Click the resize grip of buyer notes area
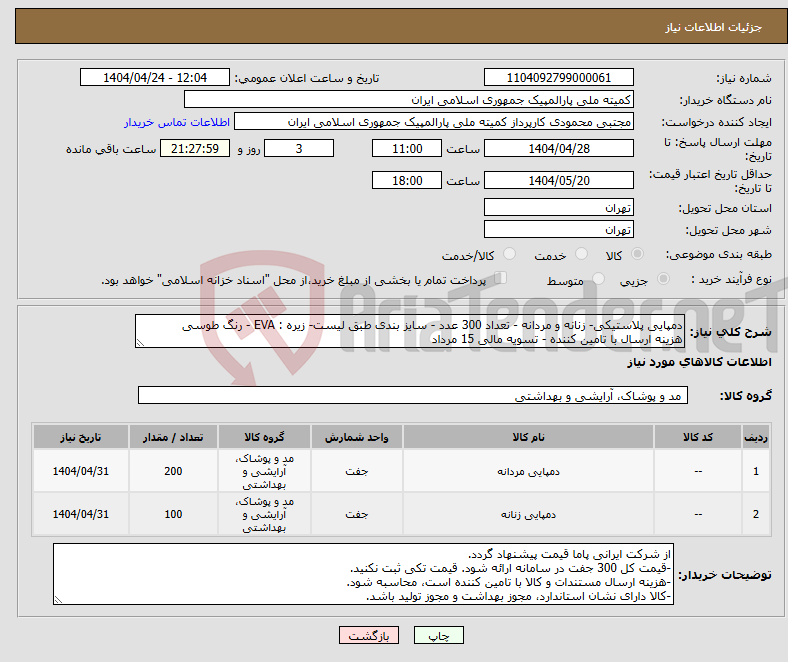 pos(58,600)
